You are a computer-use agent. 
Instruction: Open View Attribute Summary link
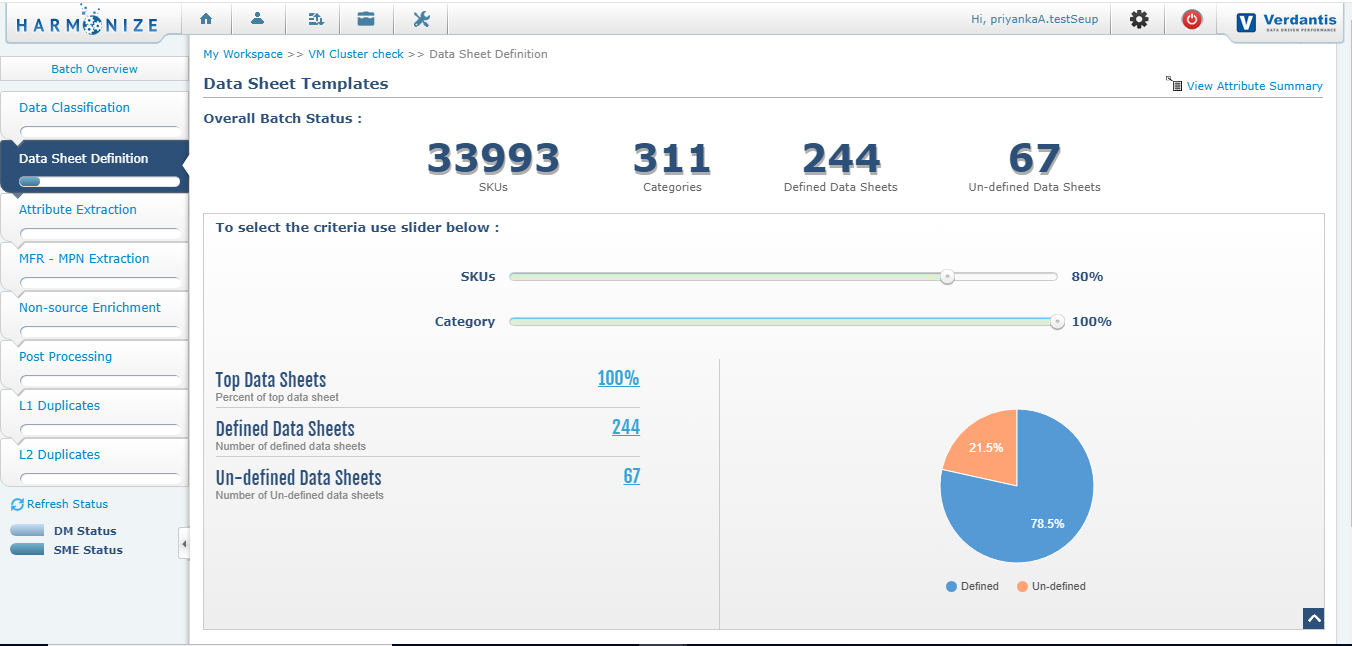pyautogui.click(x=1254, y=86)
